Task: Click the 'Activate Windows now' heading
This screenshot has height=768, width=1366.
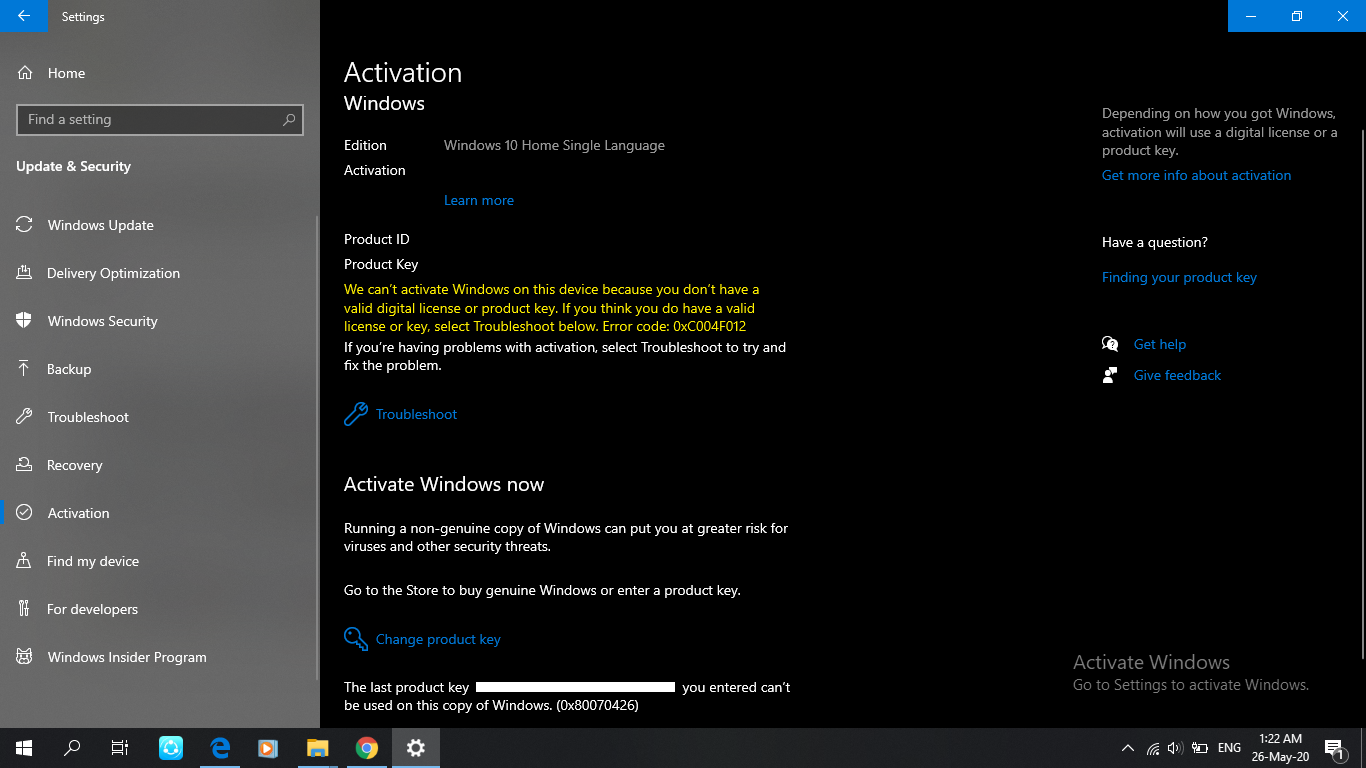Action: pos(444,484)
